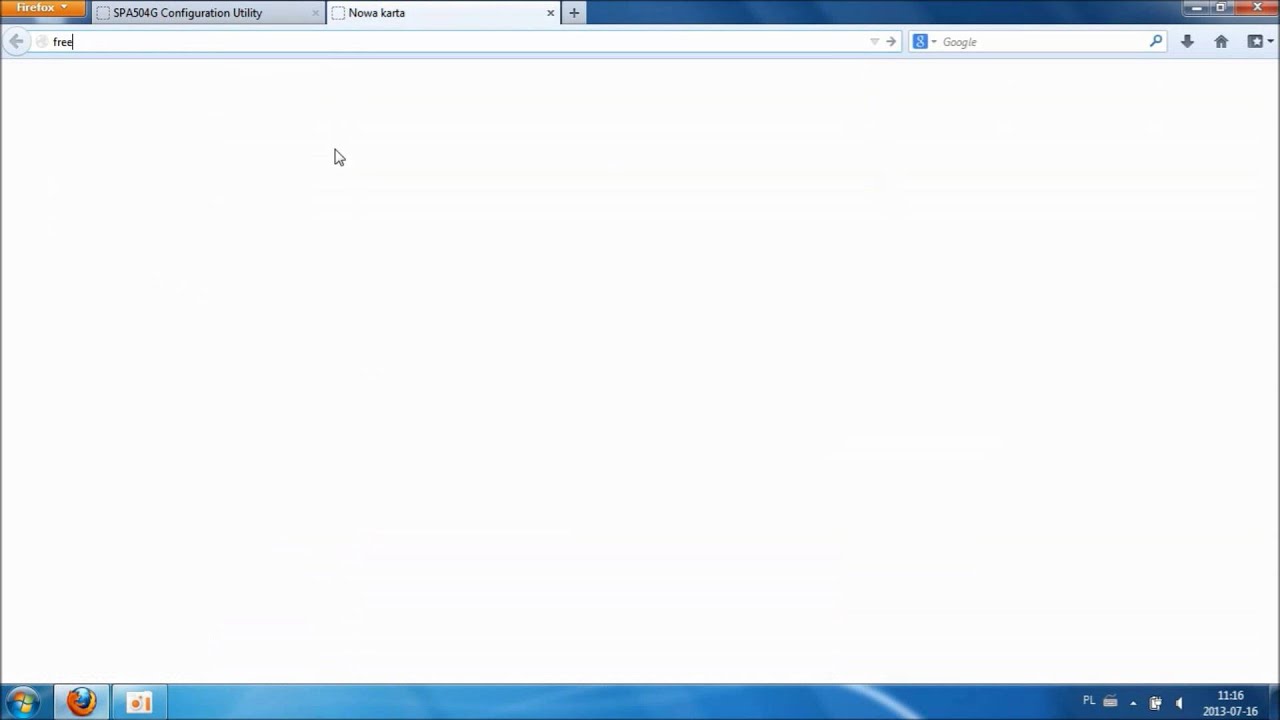Open the Windows Start menu
The image size is (1280, 720).
click(x=23, y=702)
